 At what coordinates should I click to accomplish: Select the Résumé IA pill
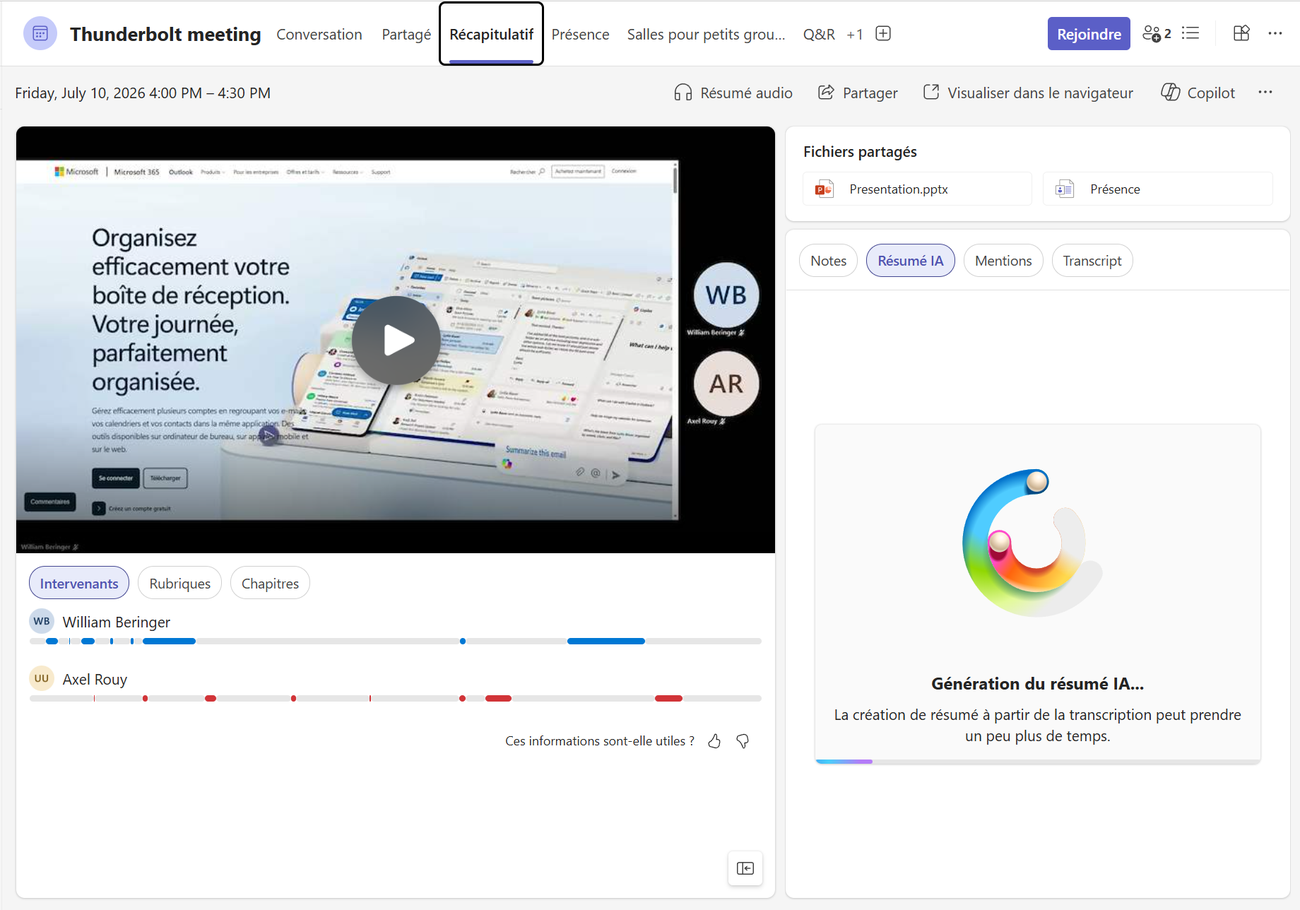point(910,261)
